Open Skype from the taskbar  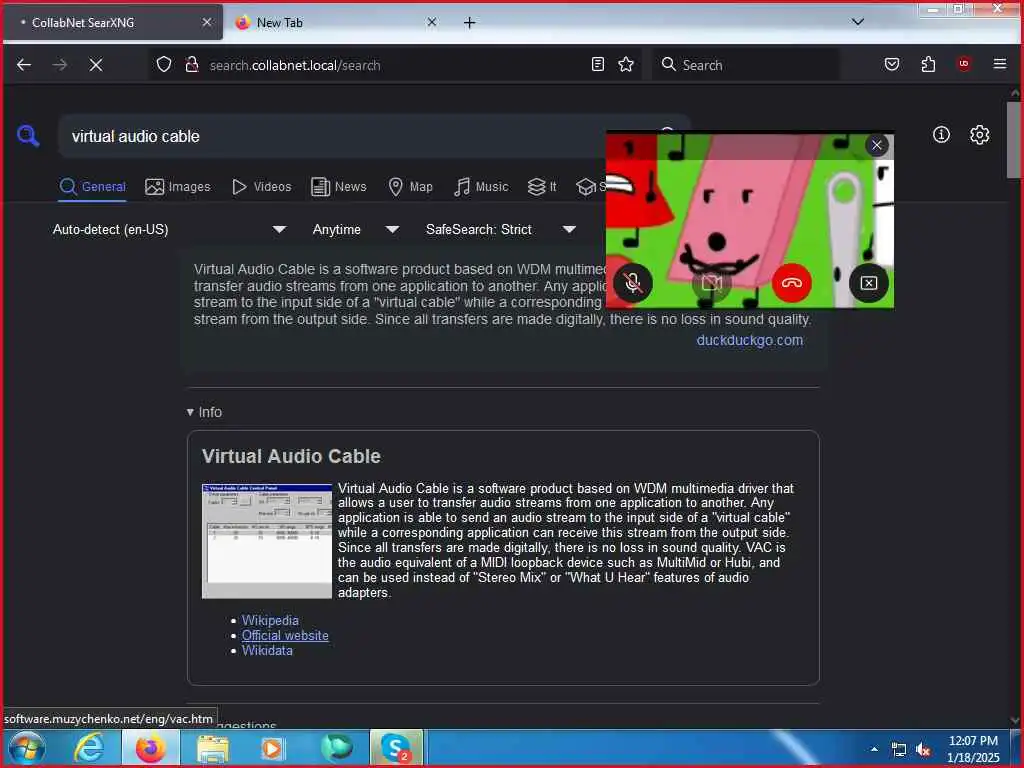(x=396, y=748)
